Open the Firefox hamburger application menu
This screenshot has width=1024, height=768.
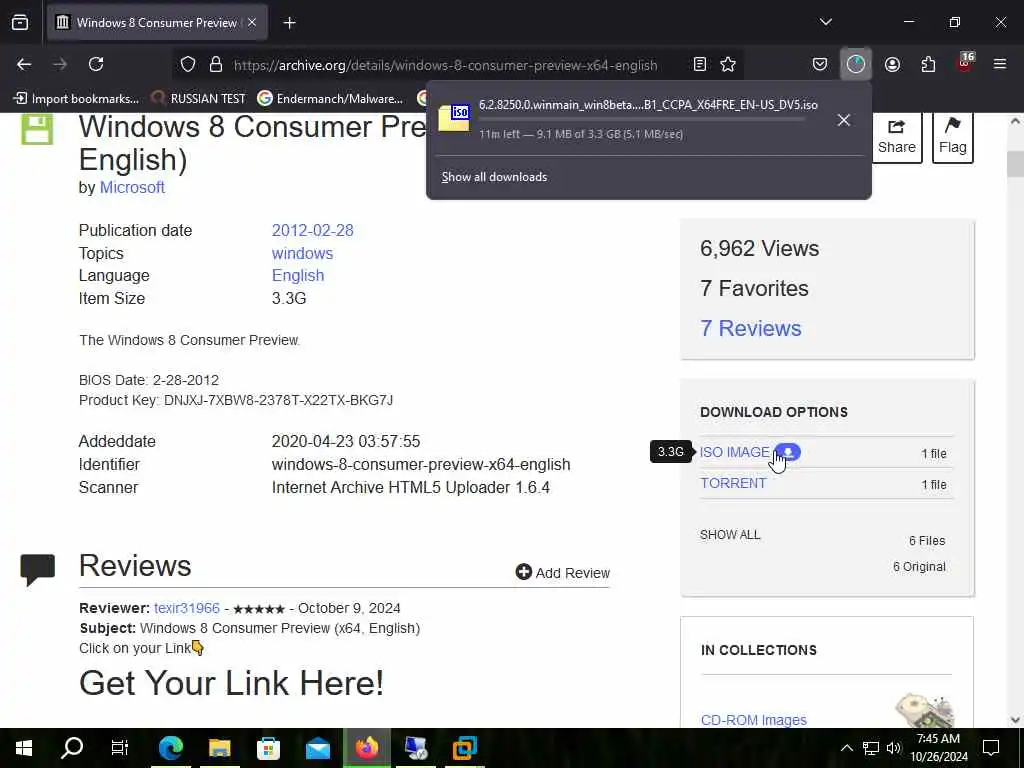click(1000, 64)
